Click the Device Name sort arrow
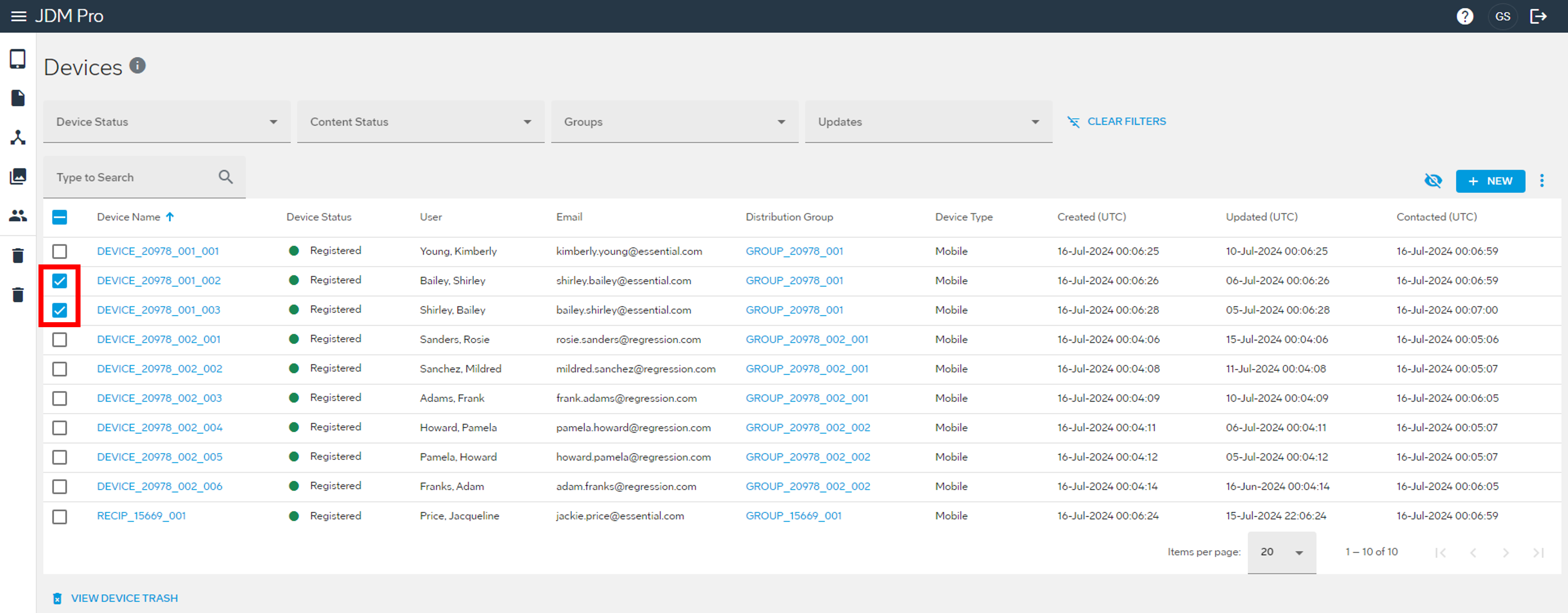Image resolution: width=1568 pixels, height=613 pixels. point(170,217)
